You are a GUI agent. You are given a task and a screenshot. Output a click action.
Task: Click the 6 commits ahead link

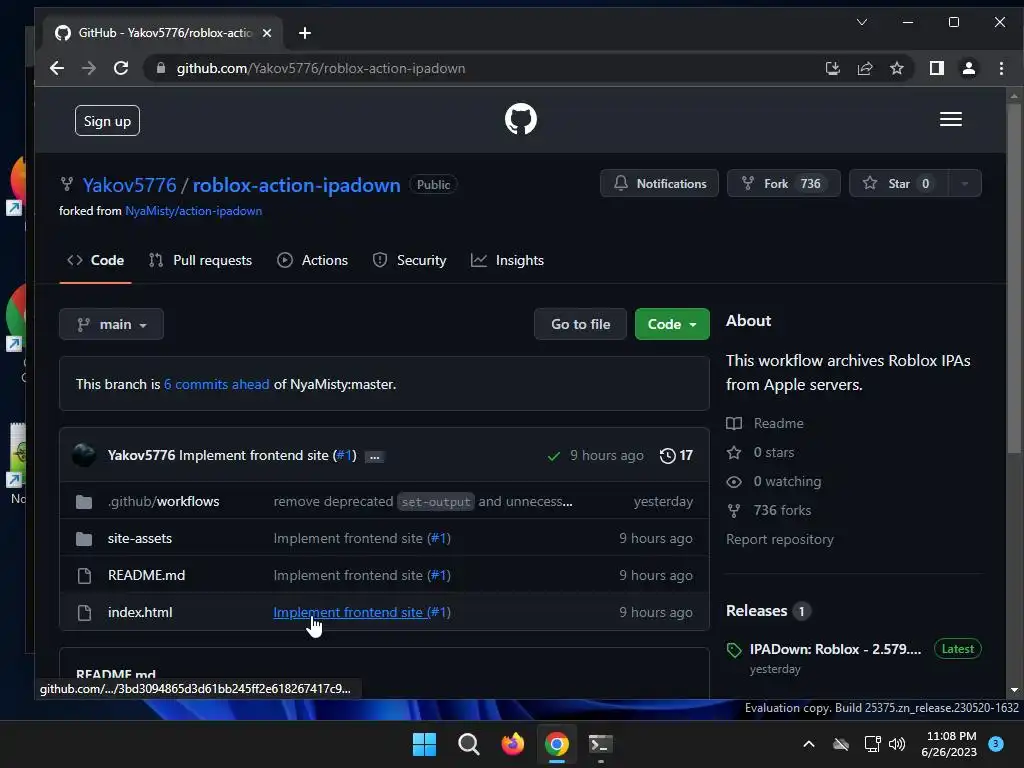(x=216, y=385)
